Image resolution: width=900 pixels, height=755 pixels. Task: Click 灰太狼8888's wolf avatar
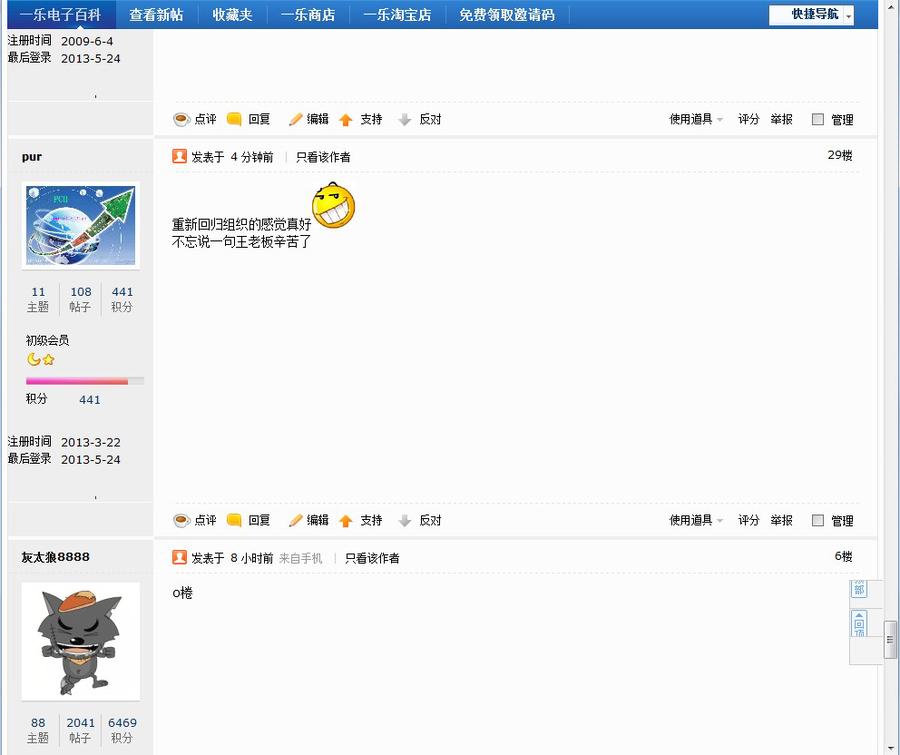[80, 640]
